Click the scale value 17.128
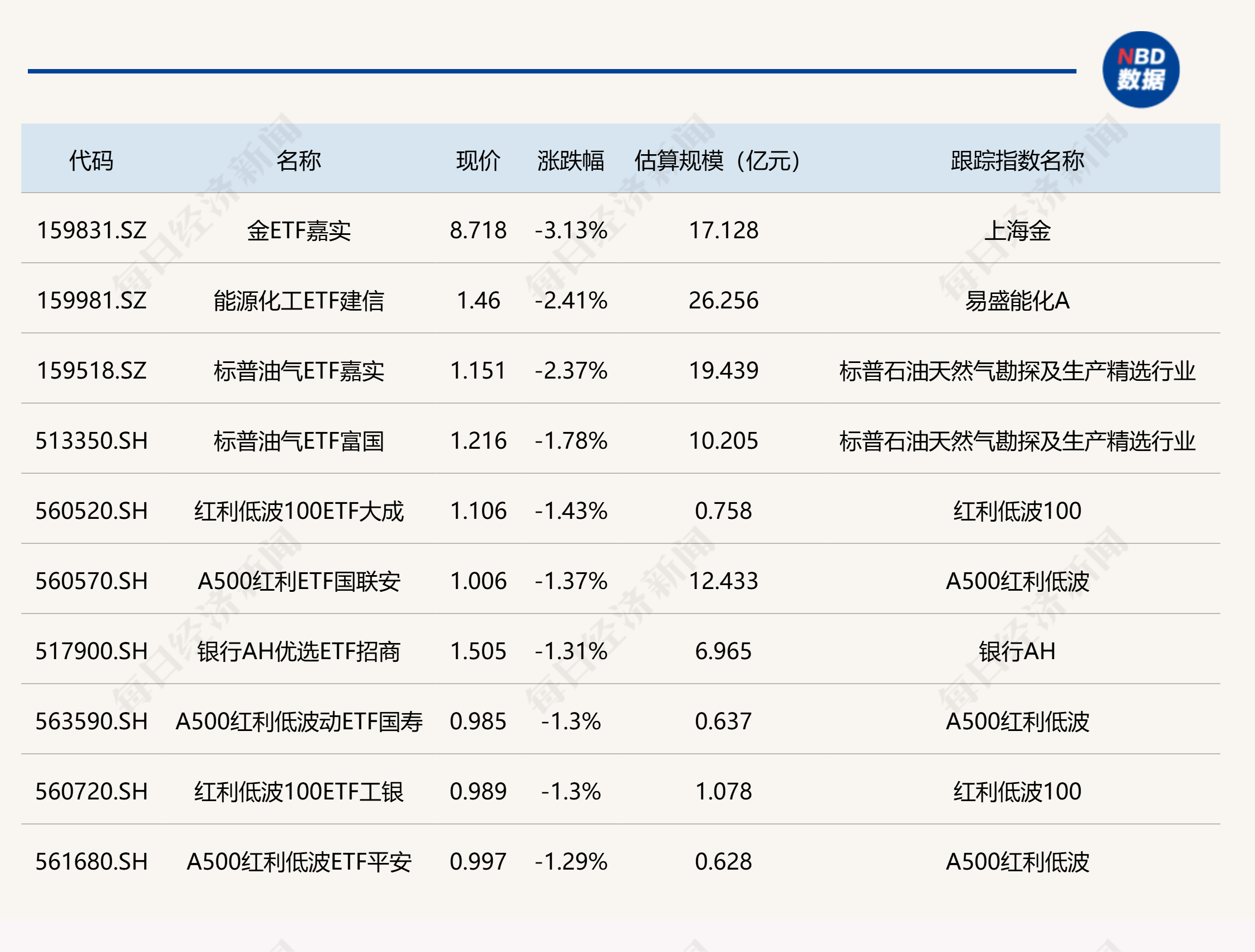This screenshot has height=952, width=1255. coord(723,230)
